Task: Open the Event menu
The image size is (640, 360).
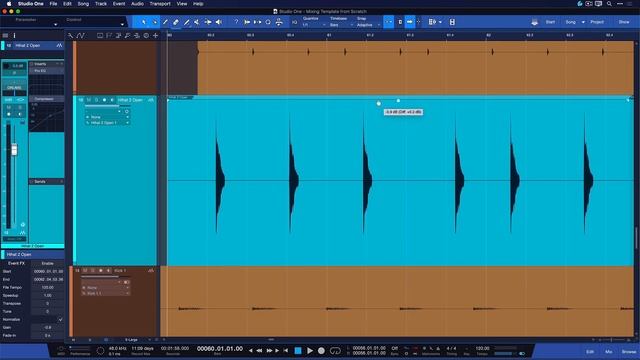Action: tap(119, 4)
